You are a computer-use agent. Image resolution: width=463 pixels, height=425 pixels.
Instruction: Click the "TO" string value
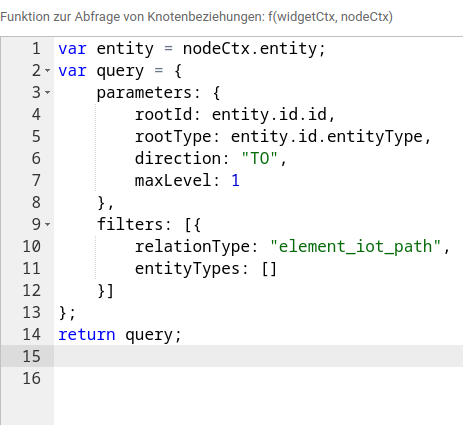[260, 159]
